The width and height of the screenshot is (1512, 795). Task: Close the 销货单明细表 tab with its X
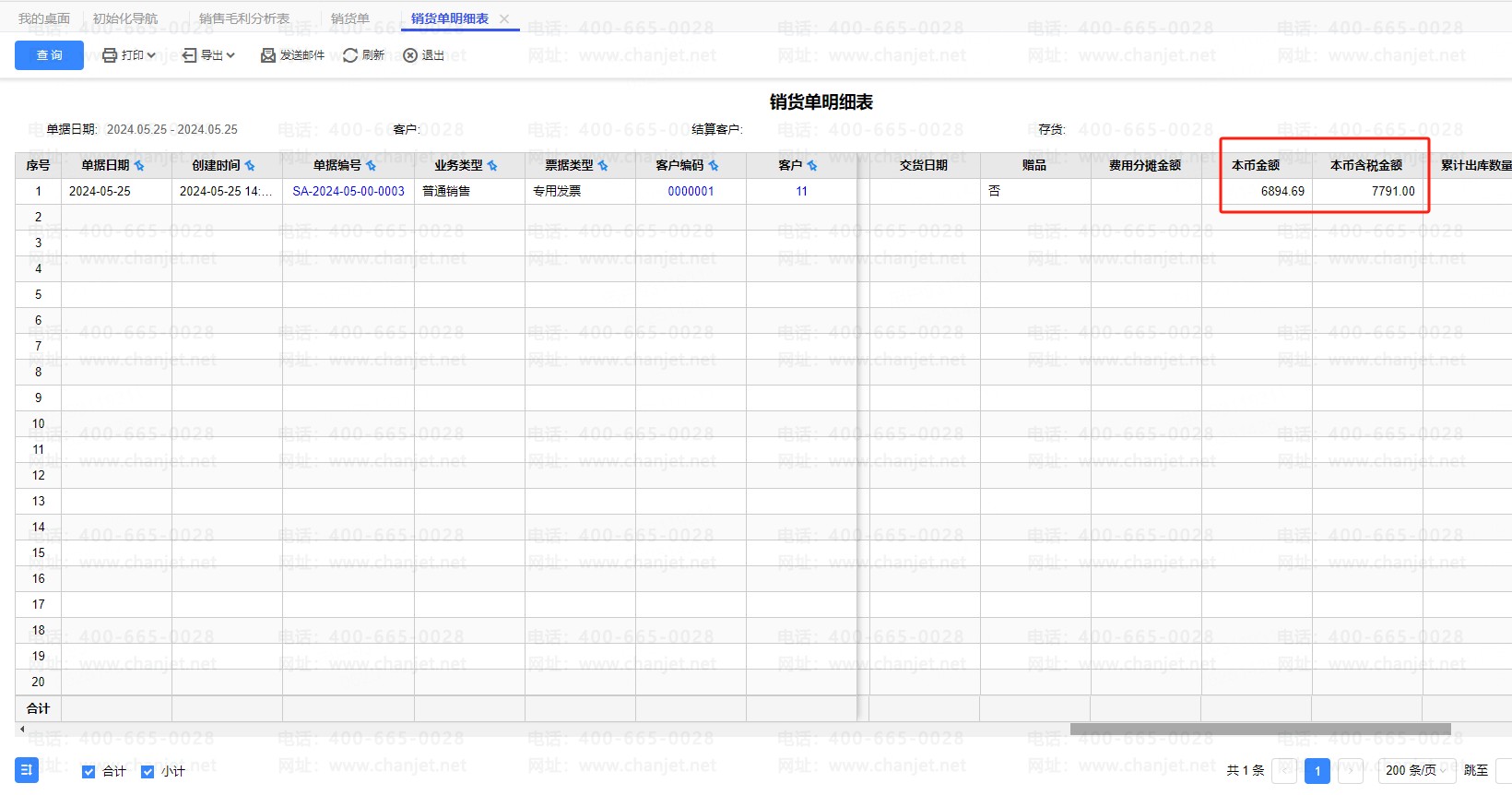click(504, 18)
